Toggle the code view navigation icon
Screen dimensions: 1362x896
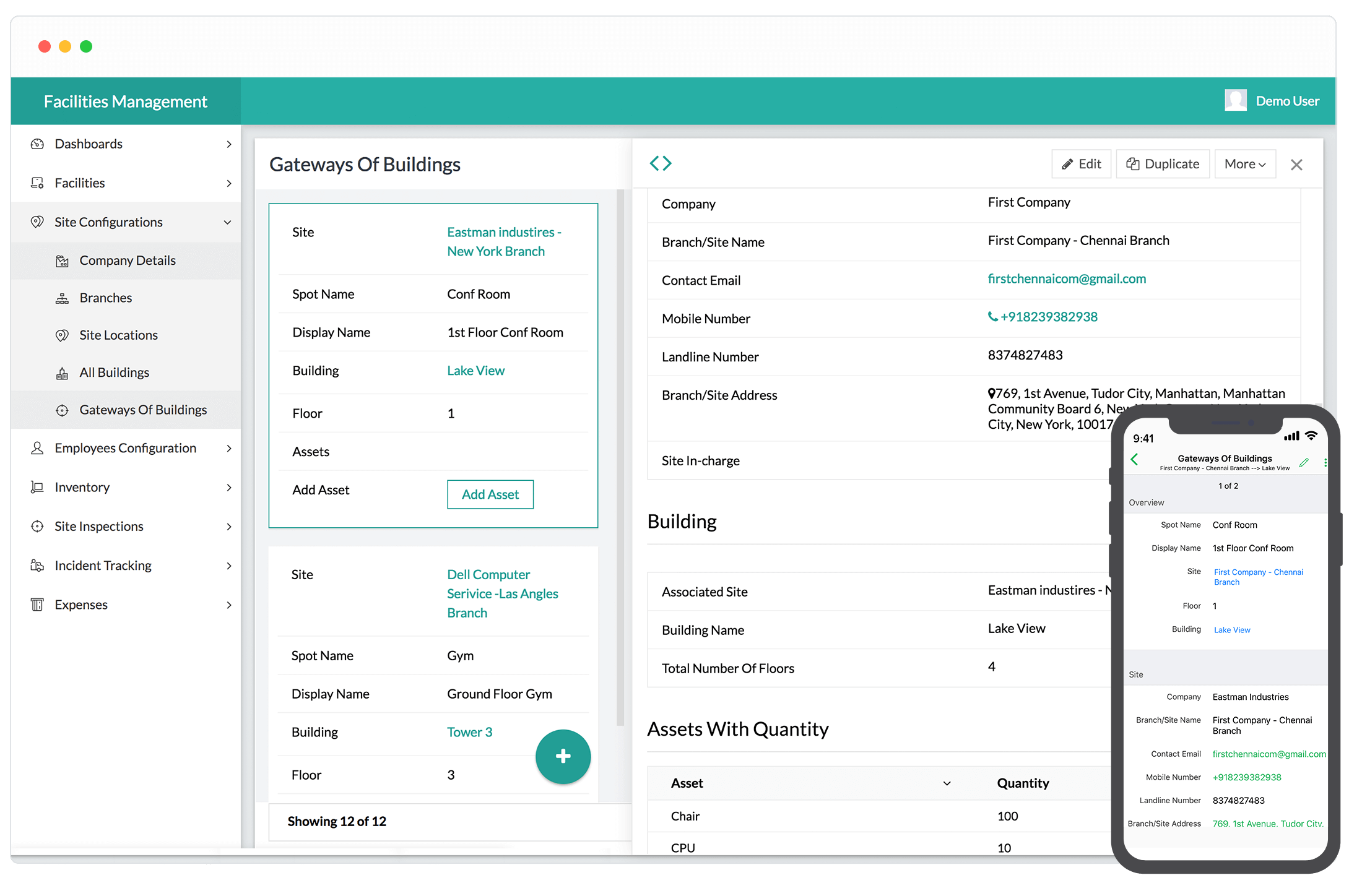(x=660, y=162)
